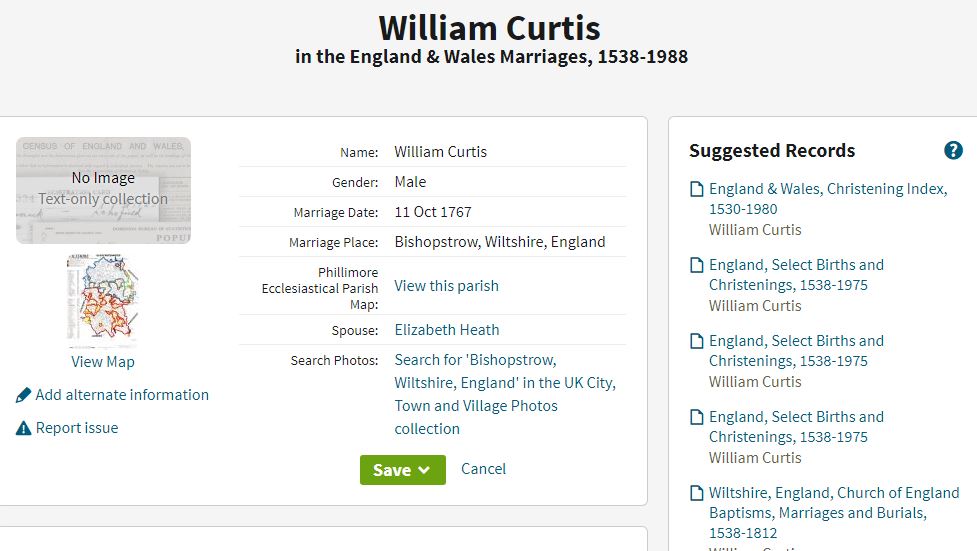Image resolution: width=977 pixels, height=551 pixels.
Task: Click document icon for Christening Index record
Action: (x=697, y=189)
